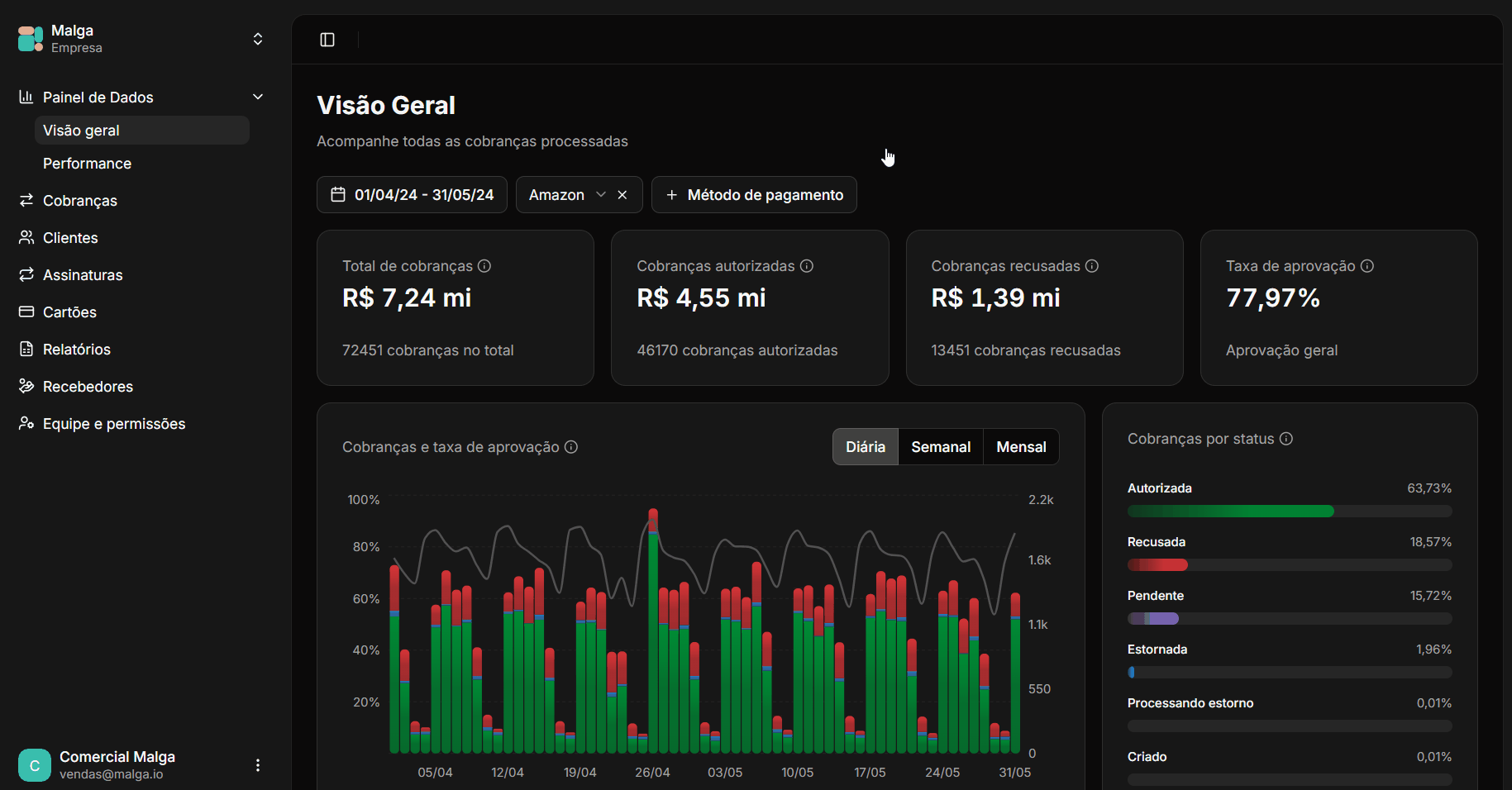Switch chart to Semanal view
The image size is (1512, 790).
[941, 446]
